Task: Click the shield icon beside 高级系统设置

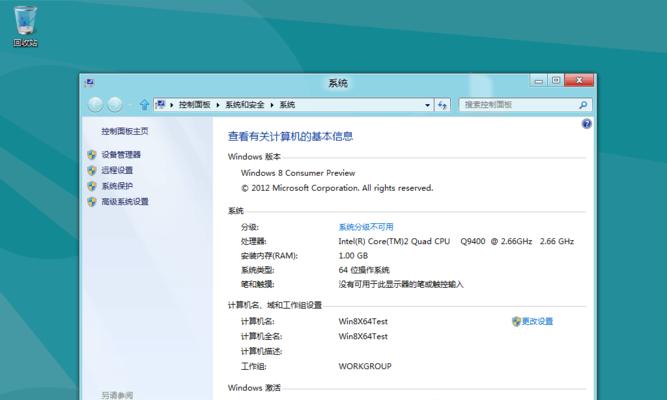Action: 91,201
